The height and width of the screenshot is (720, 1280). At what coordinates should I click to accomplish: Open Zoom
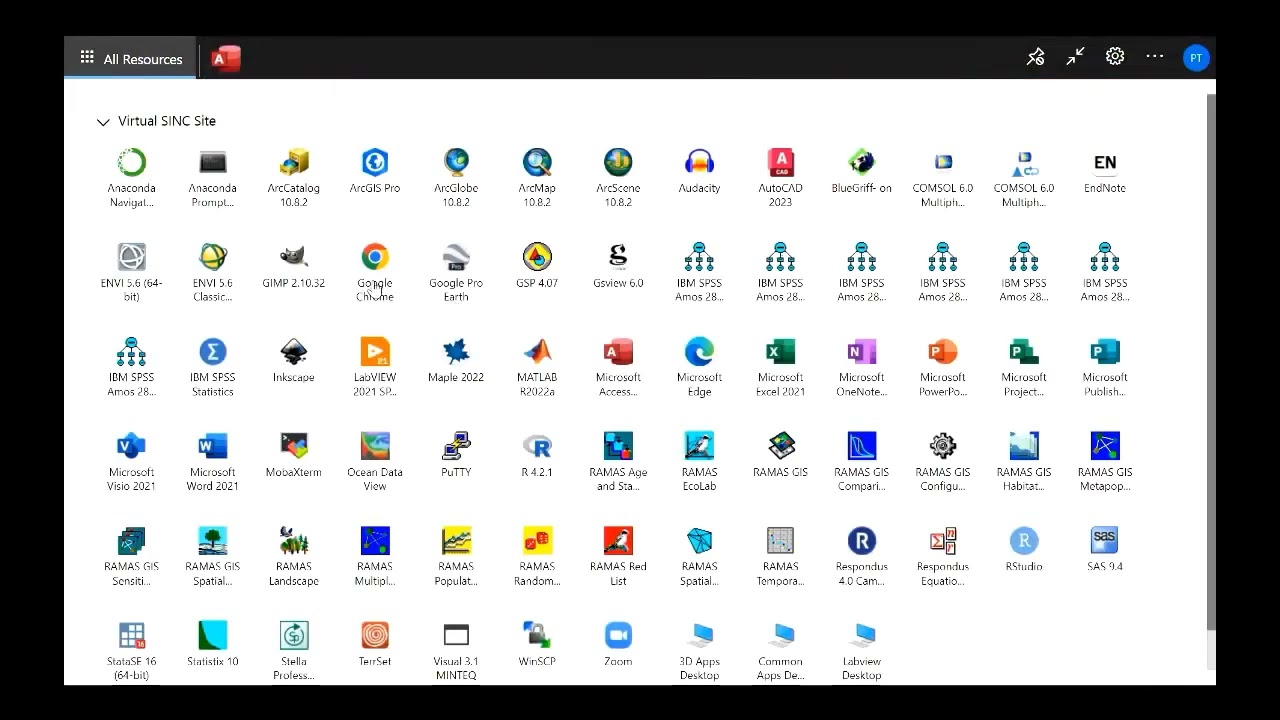tap(618, 645)
